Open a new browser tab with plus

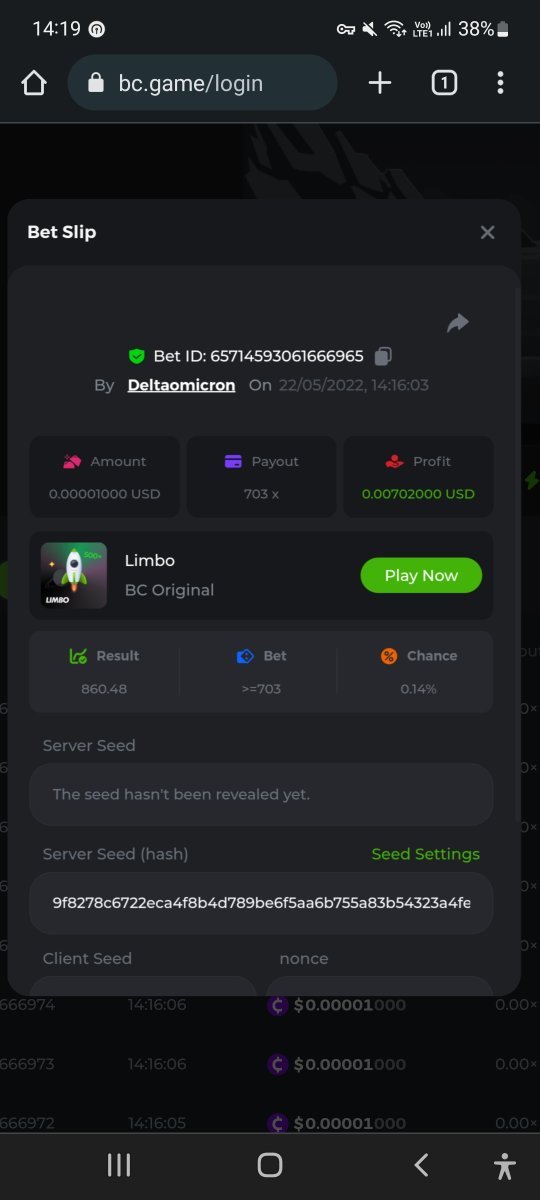[380, 83]
